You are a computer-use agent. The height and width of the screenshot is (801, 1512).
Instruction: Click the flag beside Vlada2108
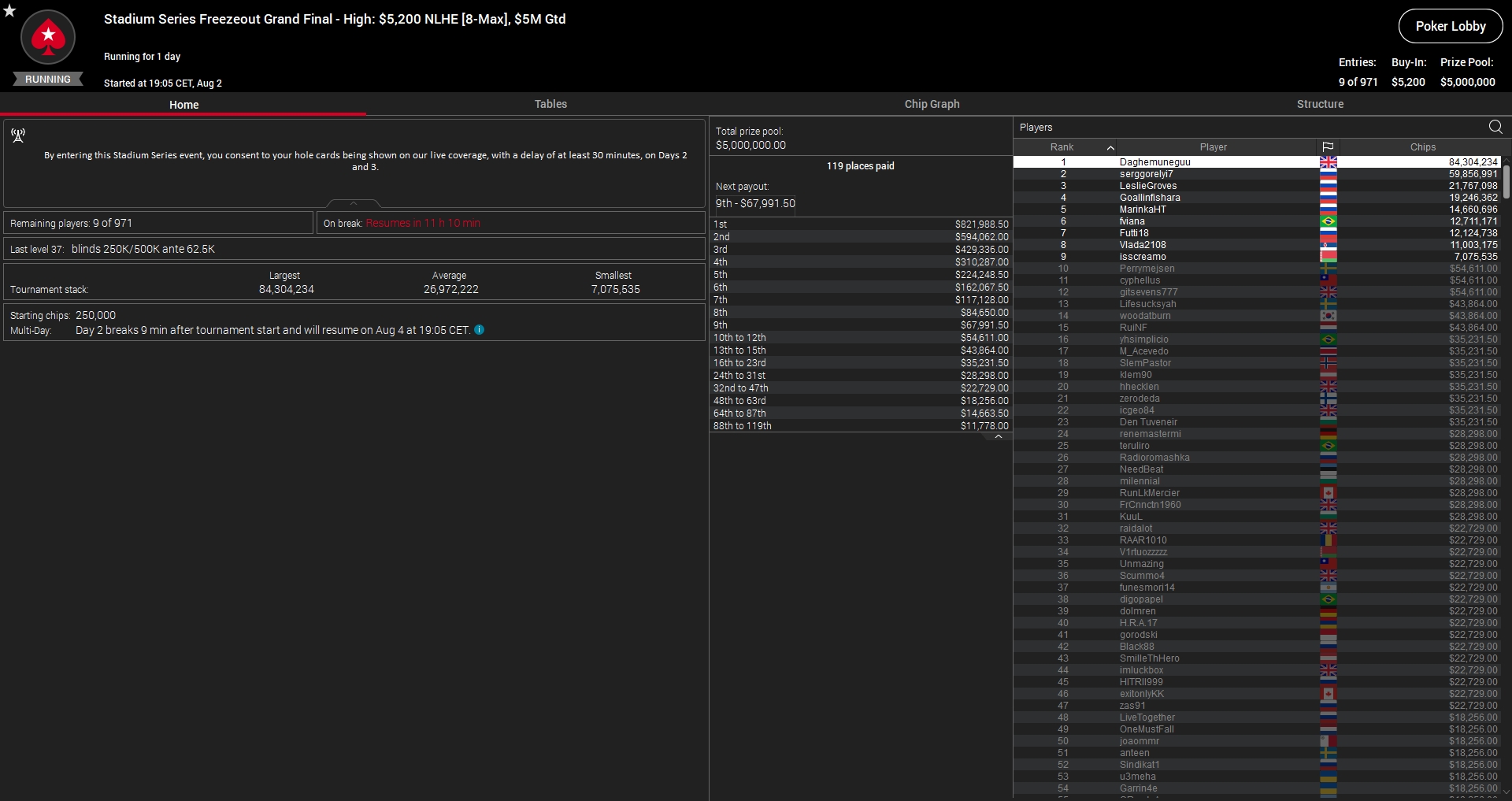tap(1329, 245)
